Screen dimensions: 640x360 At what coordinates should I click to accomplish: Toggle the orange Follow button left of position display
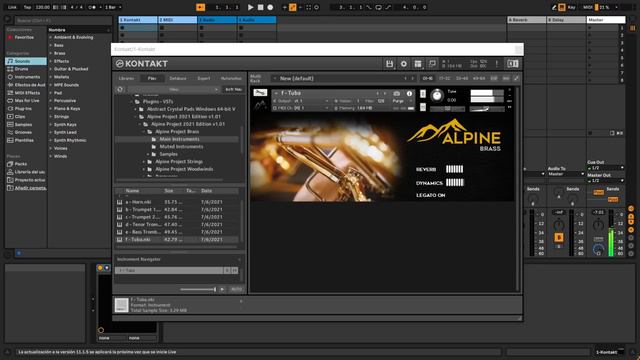pos(200,7)
